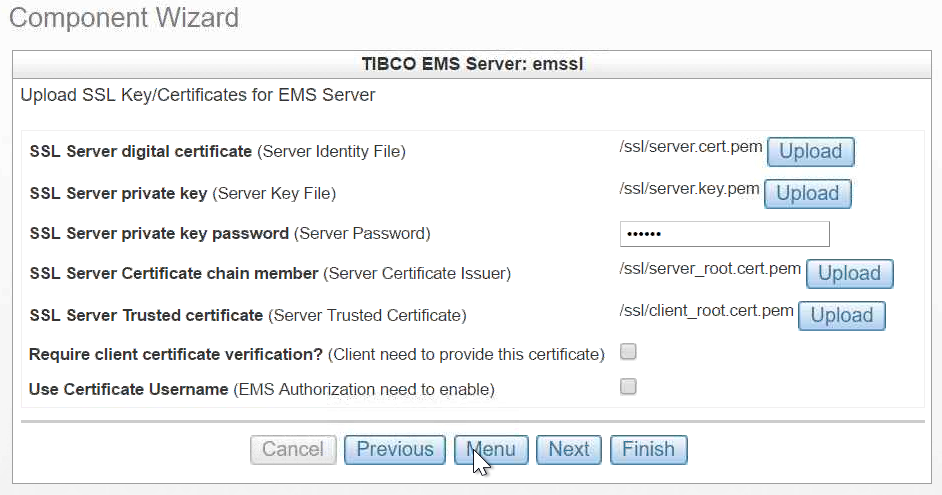This screenshot has width=942, height=495.
Task: Open the wizard Menu button
Action: pyautogui.click(x=490, y=450)
